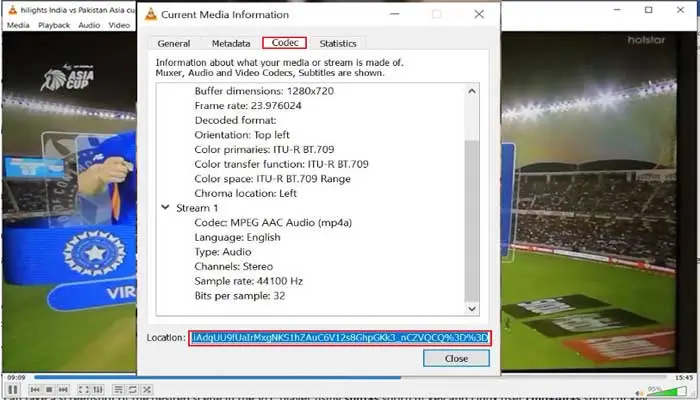Collapse the Stream 1 tree node
Viewport: 700px width, 400px height.
165,208
